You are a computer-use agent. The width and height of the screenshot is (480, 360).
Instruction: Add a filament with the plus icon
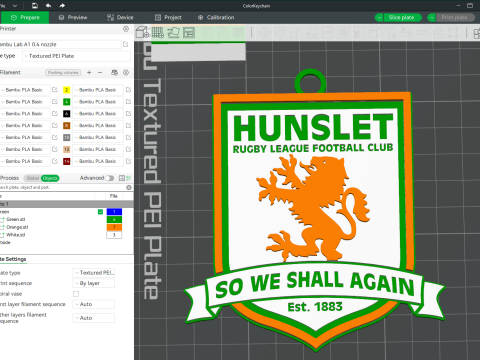coord(89,72)
